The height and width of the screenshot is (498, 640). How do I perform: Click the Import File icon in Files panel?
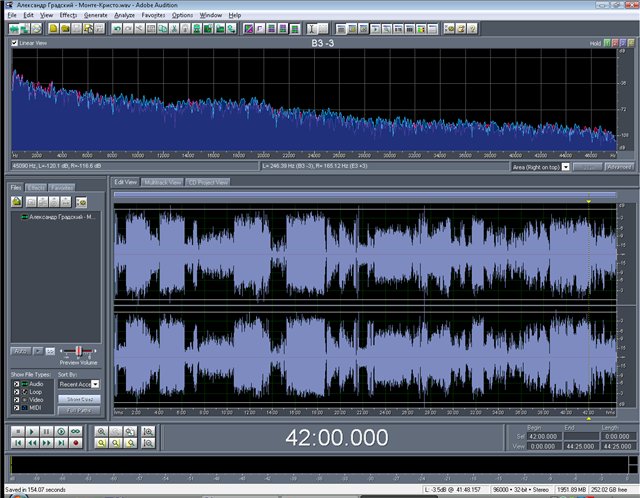[x=17, y=201]
